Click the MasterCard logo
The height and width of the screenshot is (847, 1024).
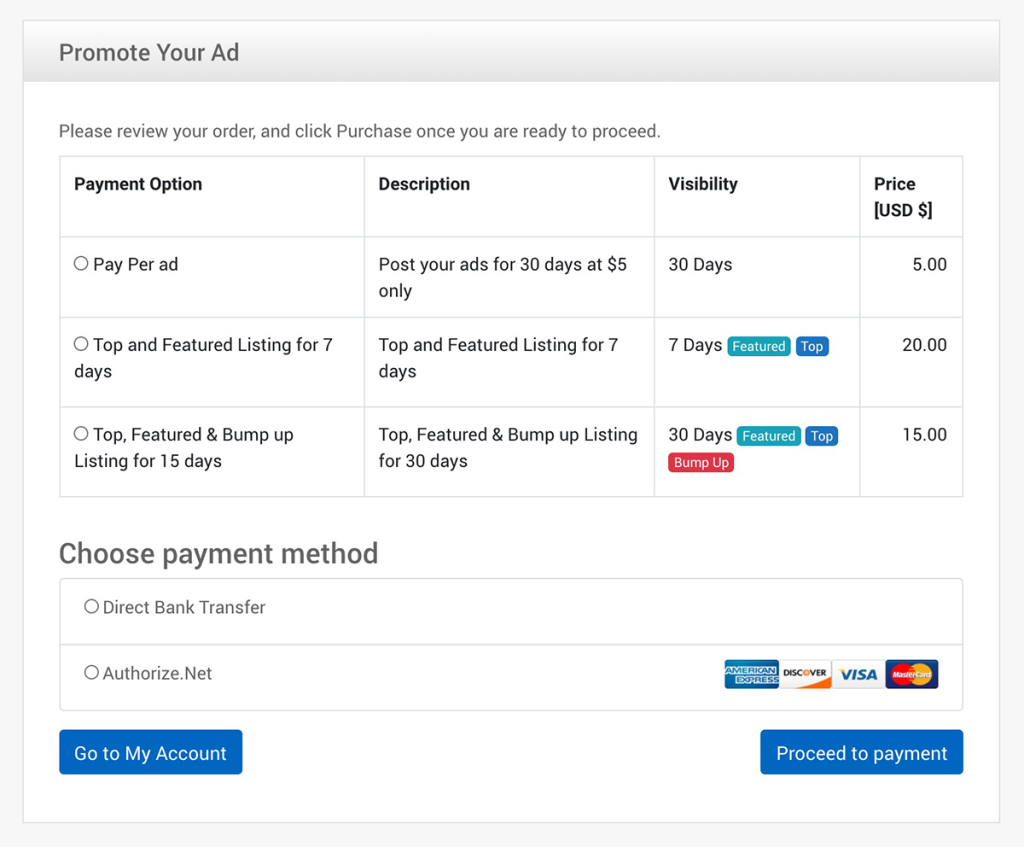pyautogui.click(x=912, y=674)
